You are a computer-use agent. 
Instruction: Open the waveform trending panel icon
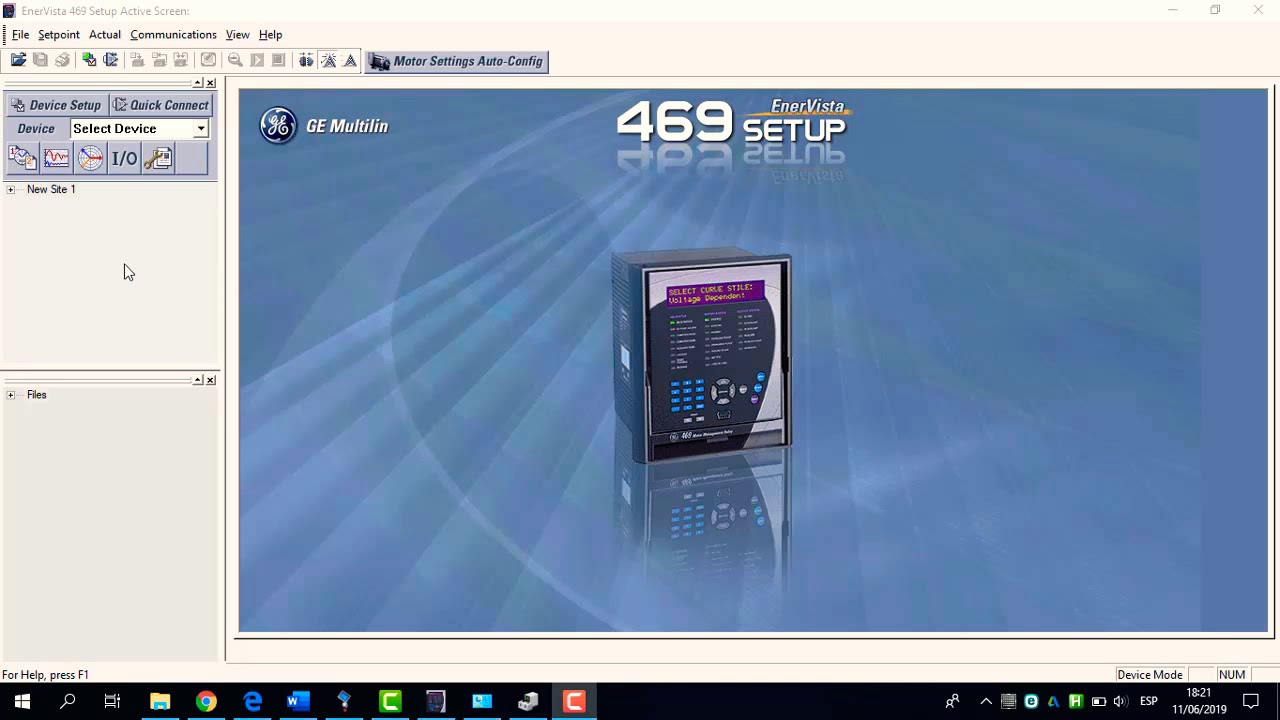56,158
